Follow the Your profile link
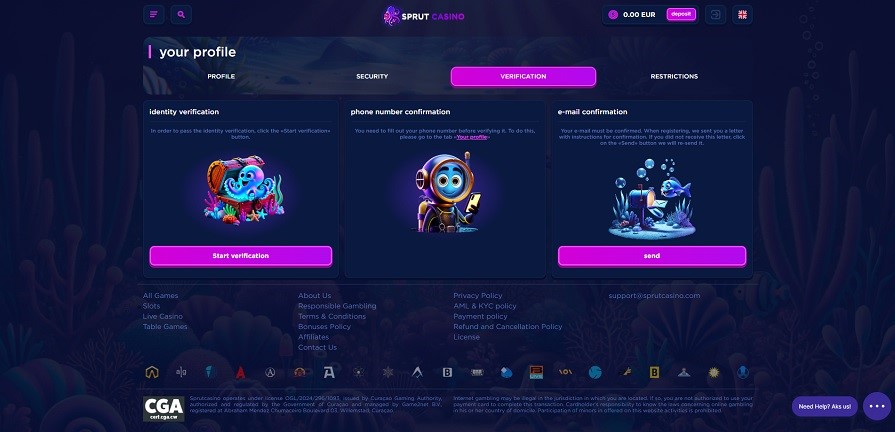The width and height of the screenshot is (895, 432). click(472, 137)
